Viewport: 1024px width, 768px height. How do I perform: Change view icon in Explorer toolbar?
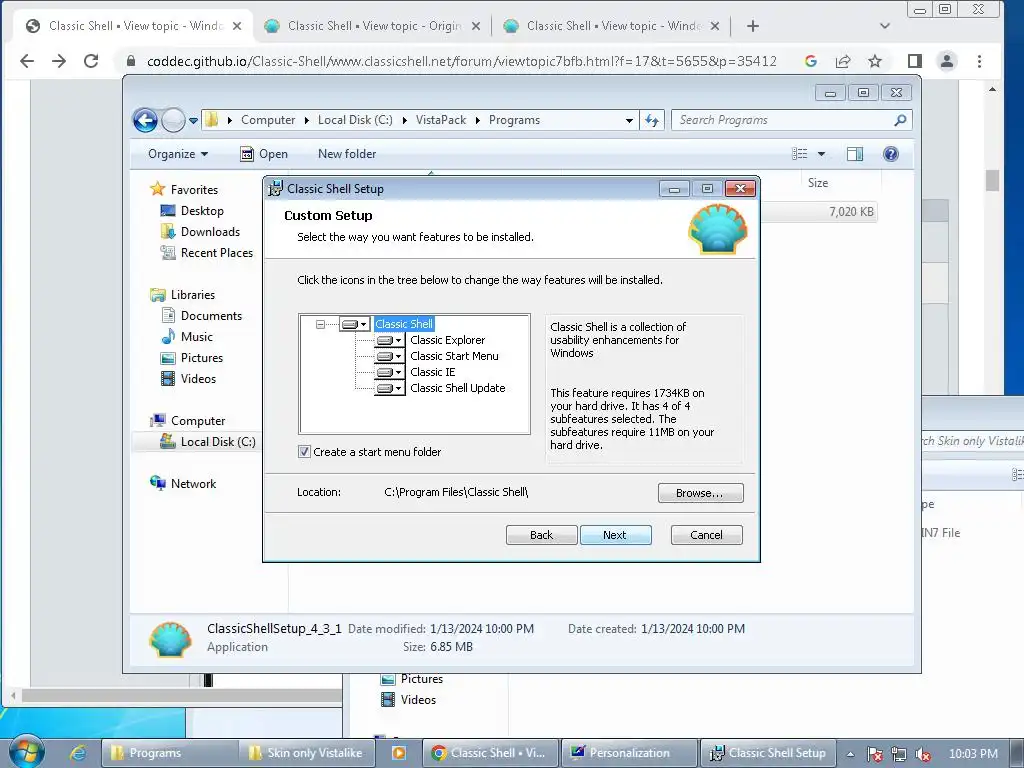(799, 153)
